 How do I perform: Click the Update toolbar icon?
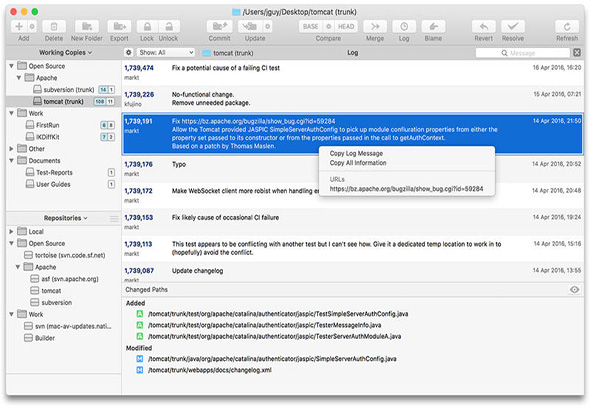[x=249, y=26]
